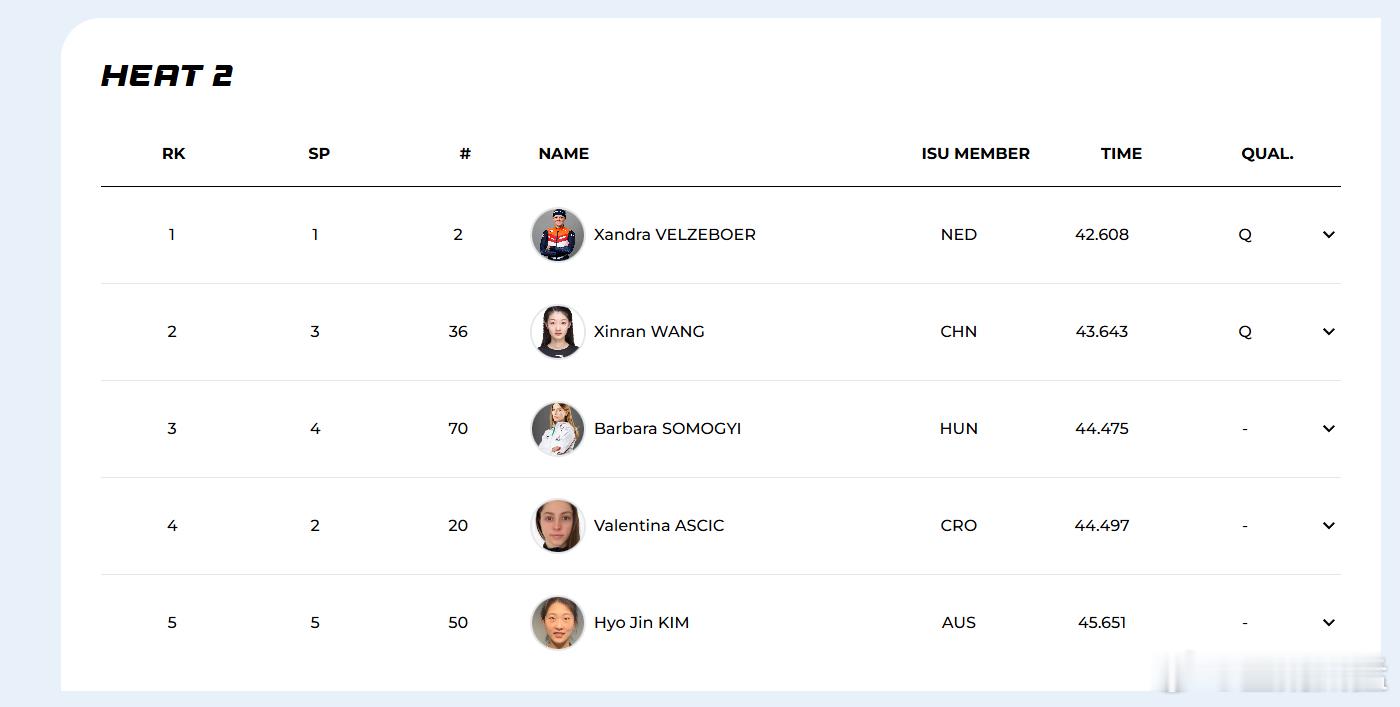Expand Hyo Jin KIM's row chevron
The image size is (1400, 707).
1328,623
